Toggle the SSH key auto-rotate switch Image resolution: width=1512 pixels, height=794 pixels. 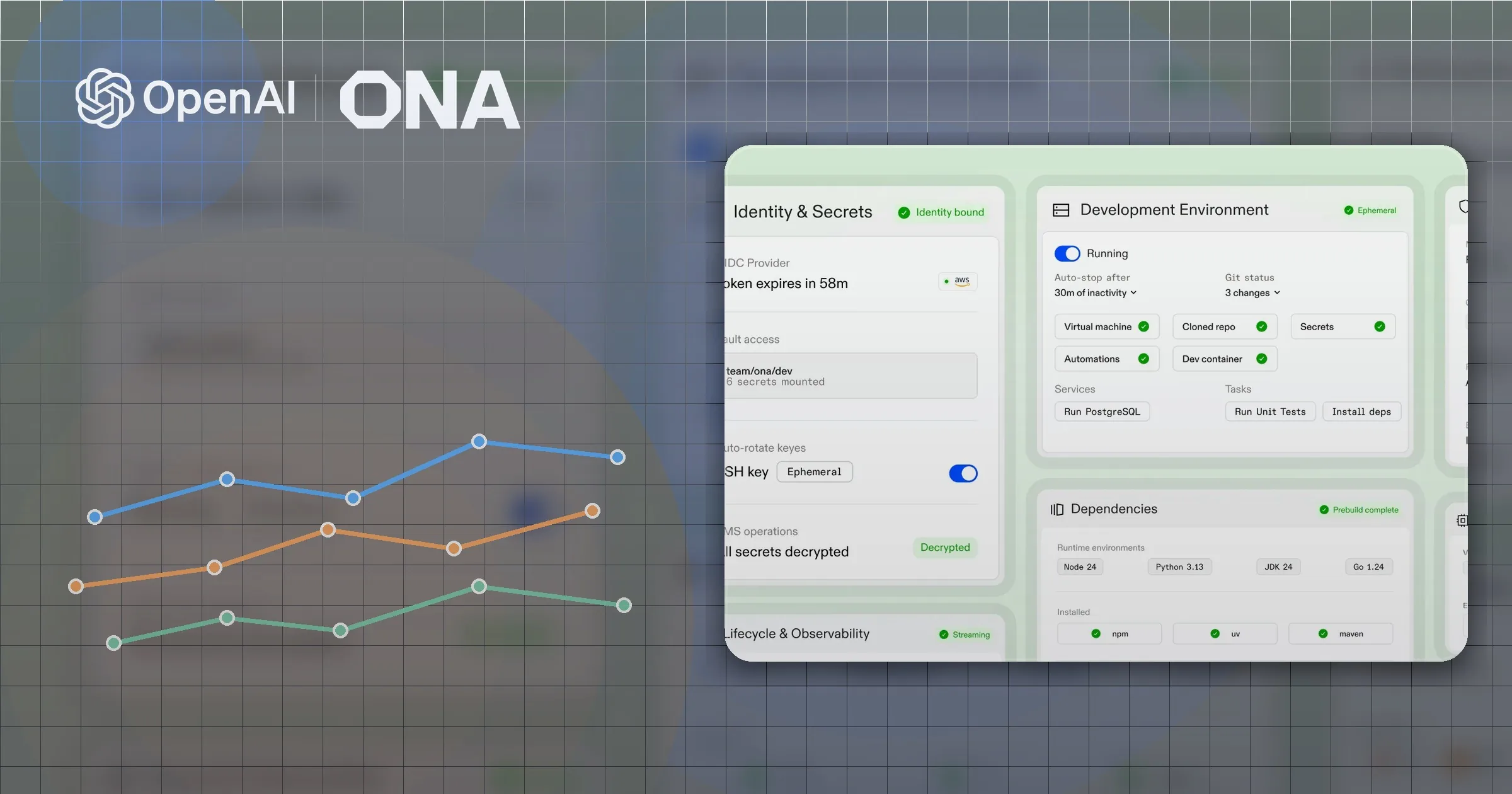point(963,473)
